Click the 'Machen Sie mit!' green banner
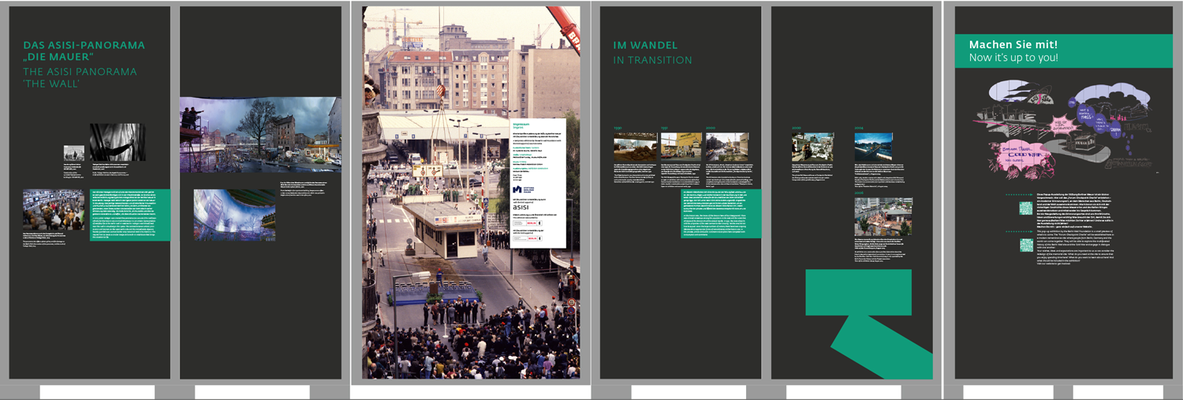This screenshot has height=400, width=1183. pos(1064,51)
